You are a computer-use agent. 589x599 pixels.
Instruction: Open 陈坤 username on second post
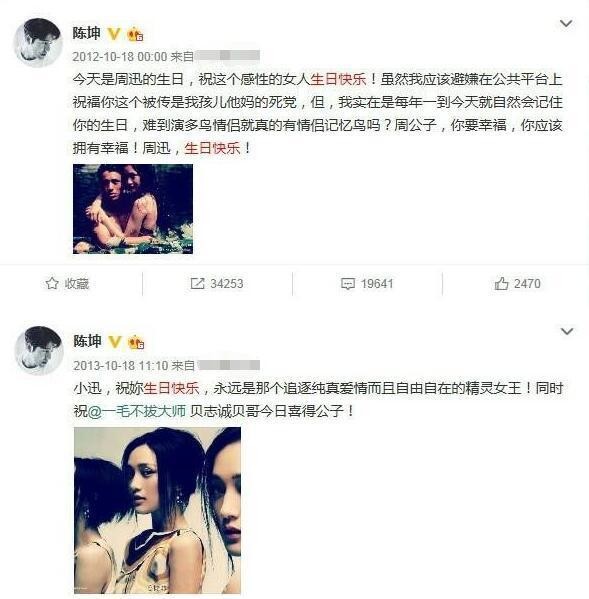87,341
